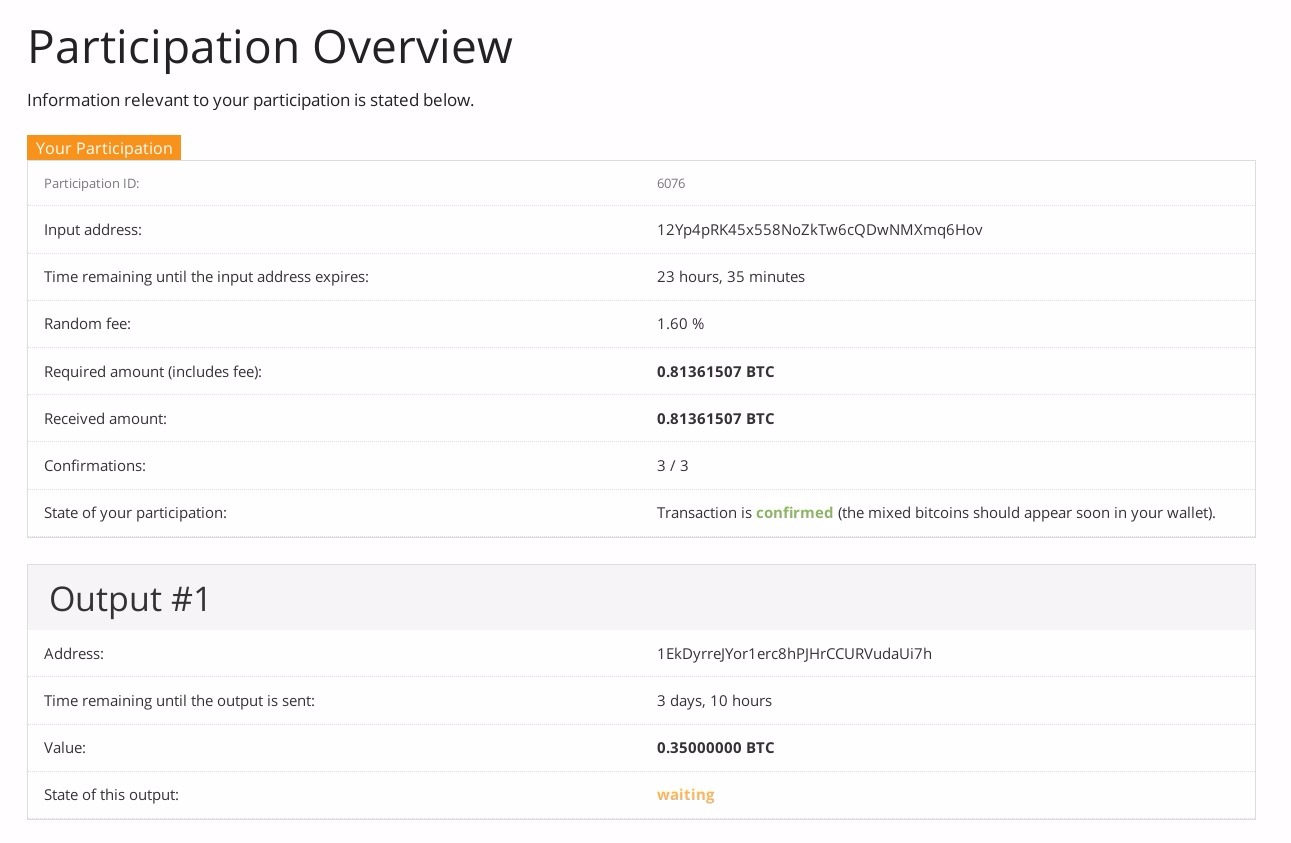This screenshot has height=843, width=1291.
Task: Click the 0.35000000 BTC output value
Action: [715, 748]
